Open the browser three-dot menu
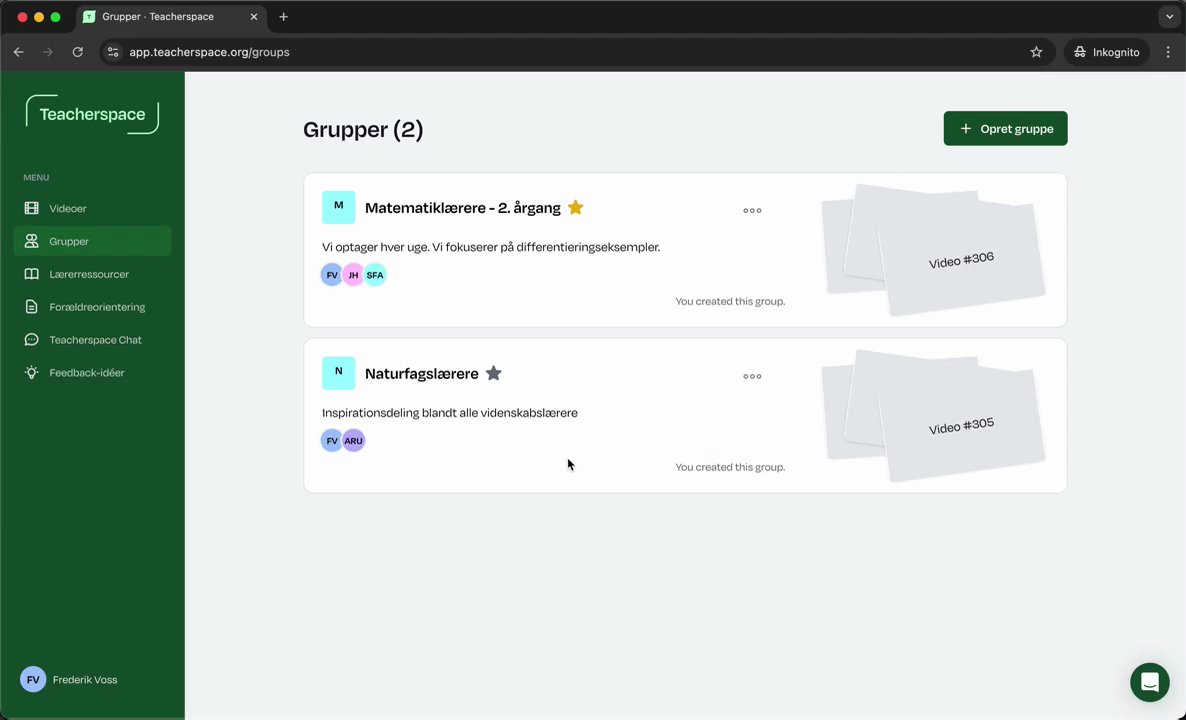The width and height of the screenshot is (1186, 720). click(1168, 52)
